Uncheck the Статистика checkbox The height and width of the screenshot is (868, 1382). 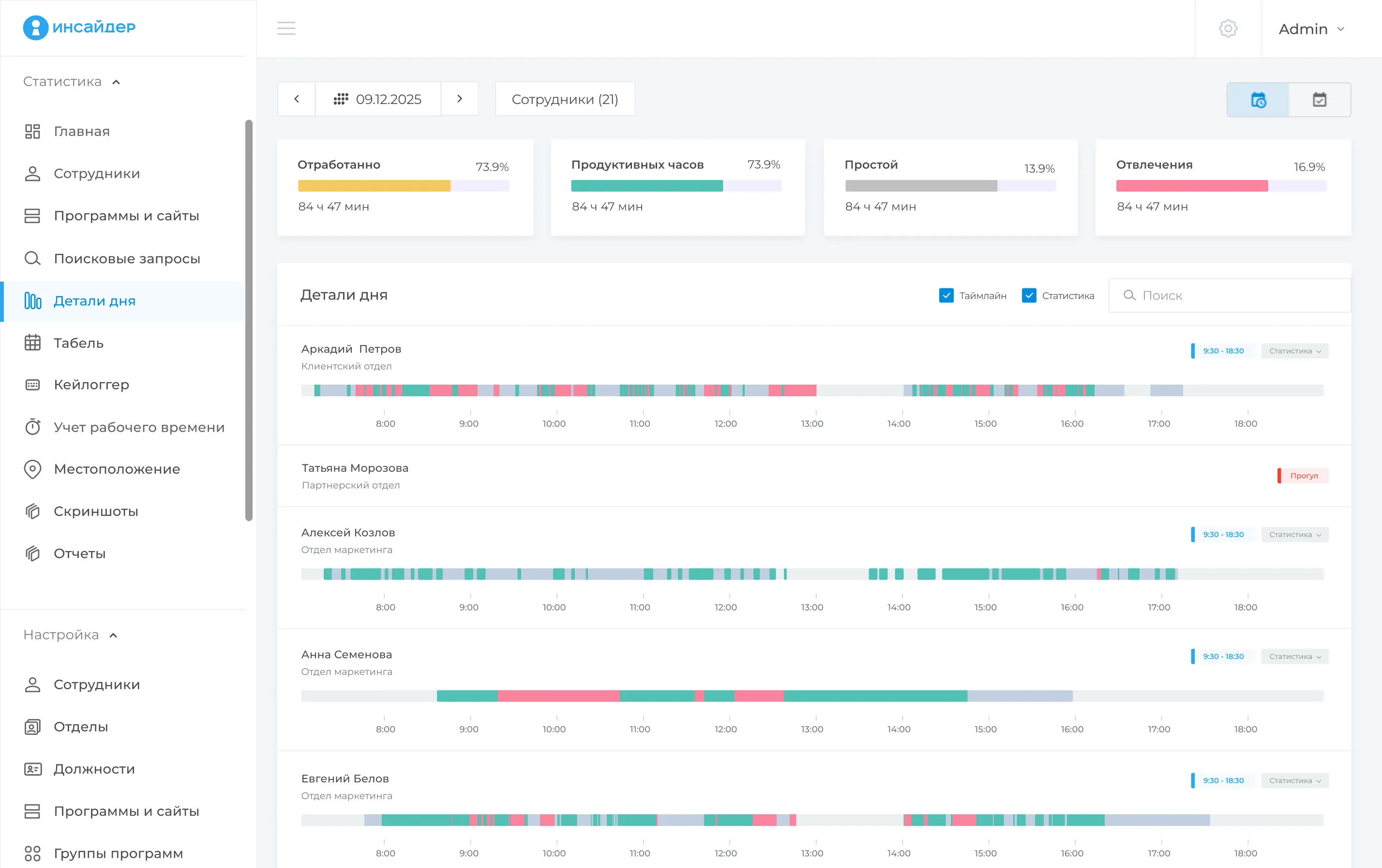tap(1028, 296)
